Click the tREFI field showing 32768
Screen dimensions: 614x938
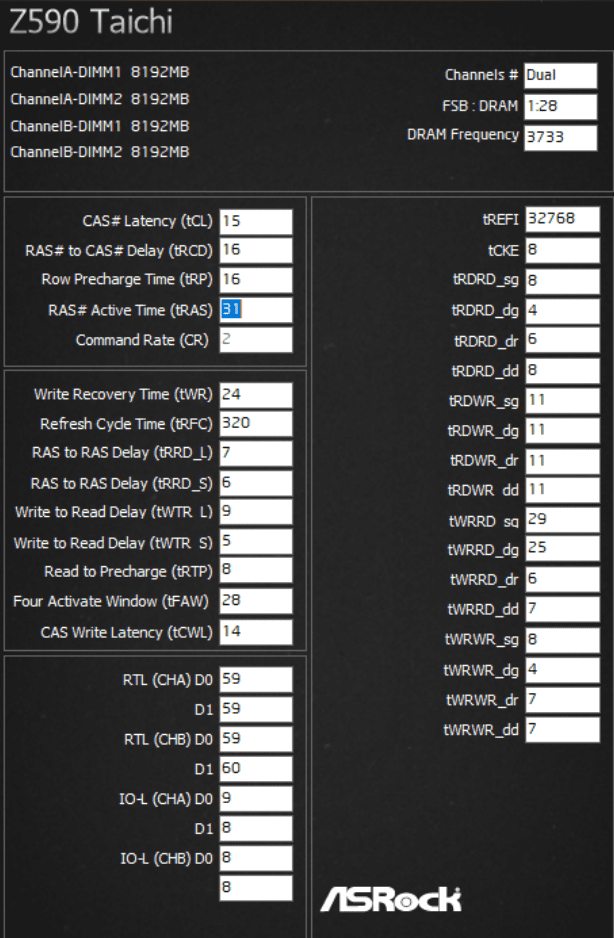(x=563, y=220)
